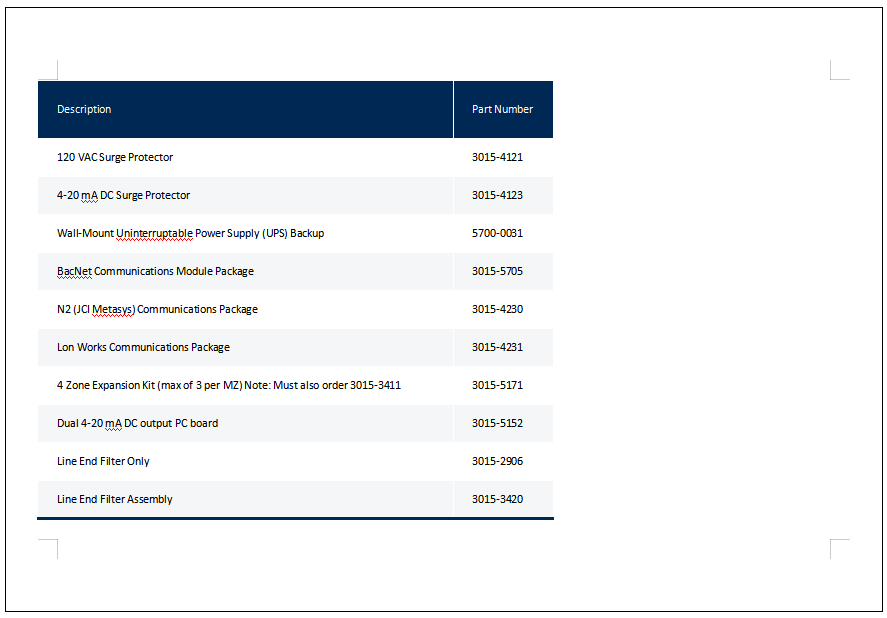
Task: Select part number 3015-3420
Action: (497, 499)
